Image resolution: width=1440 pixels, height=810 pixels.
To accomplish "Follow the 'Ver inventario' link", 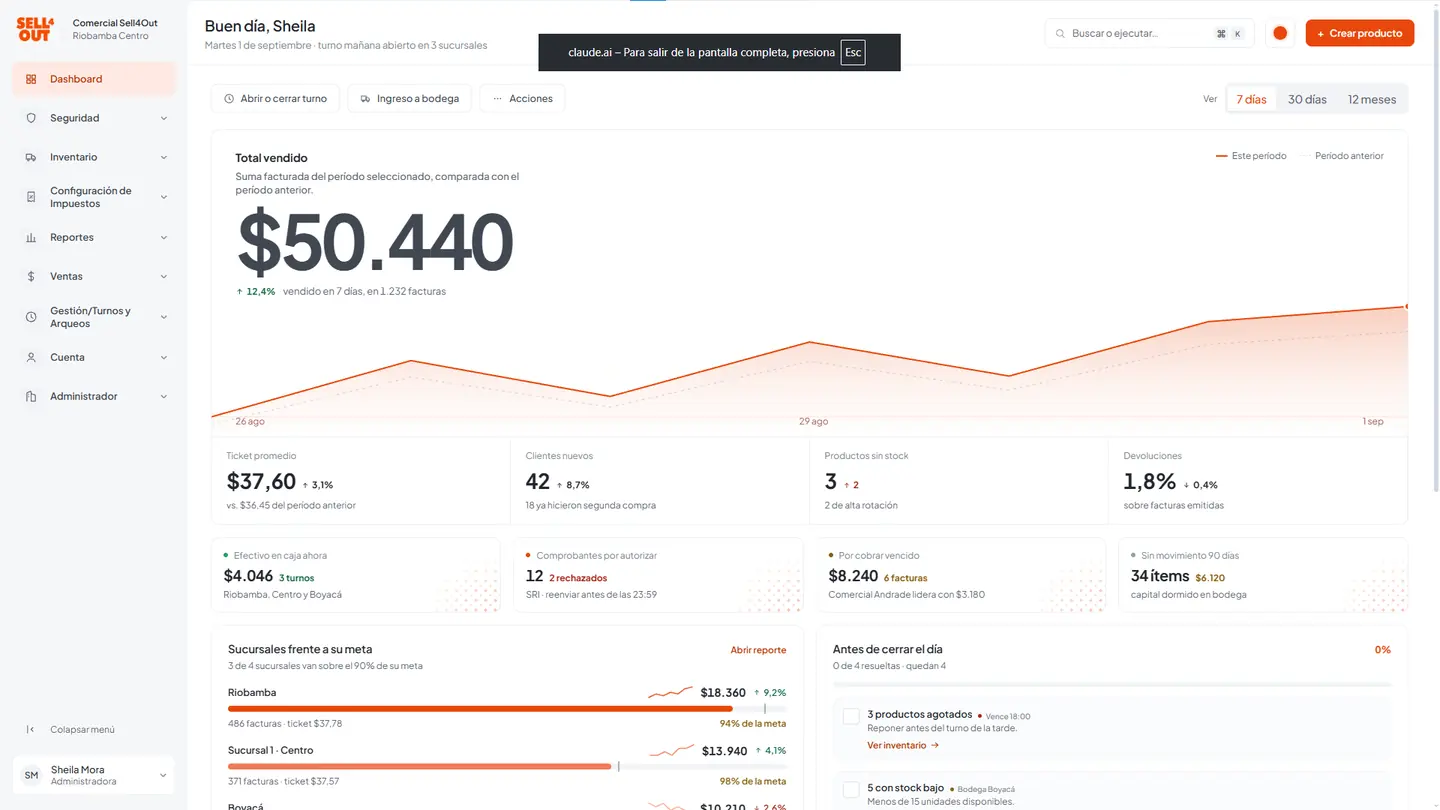I will pos(903,745).
